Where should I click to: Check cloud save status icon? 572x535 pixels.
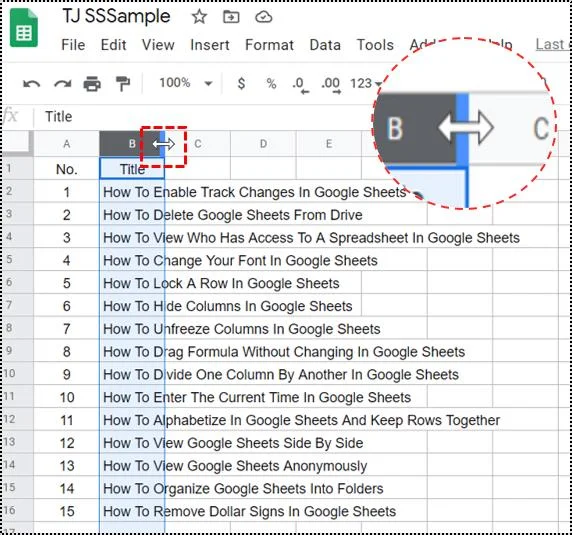tap(263, 17)
